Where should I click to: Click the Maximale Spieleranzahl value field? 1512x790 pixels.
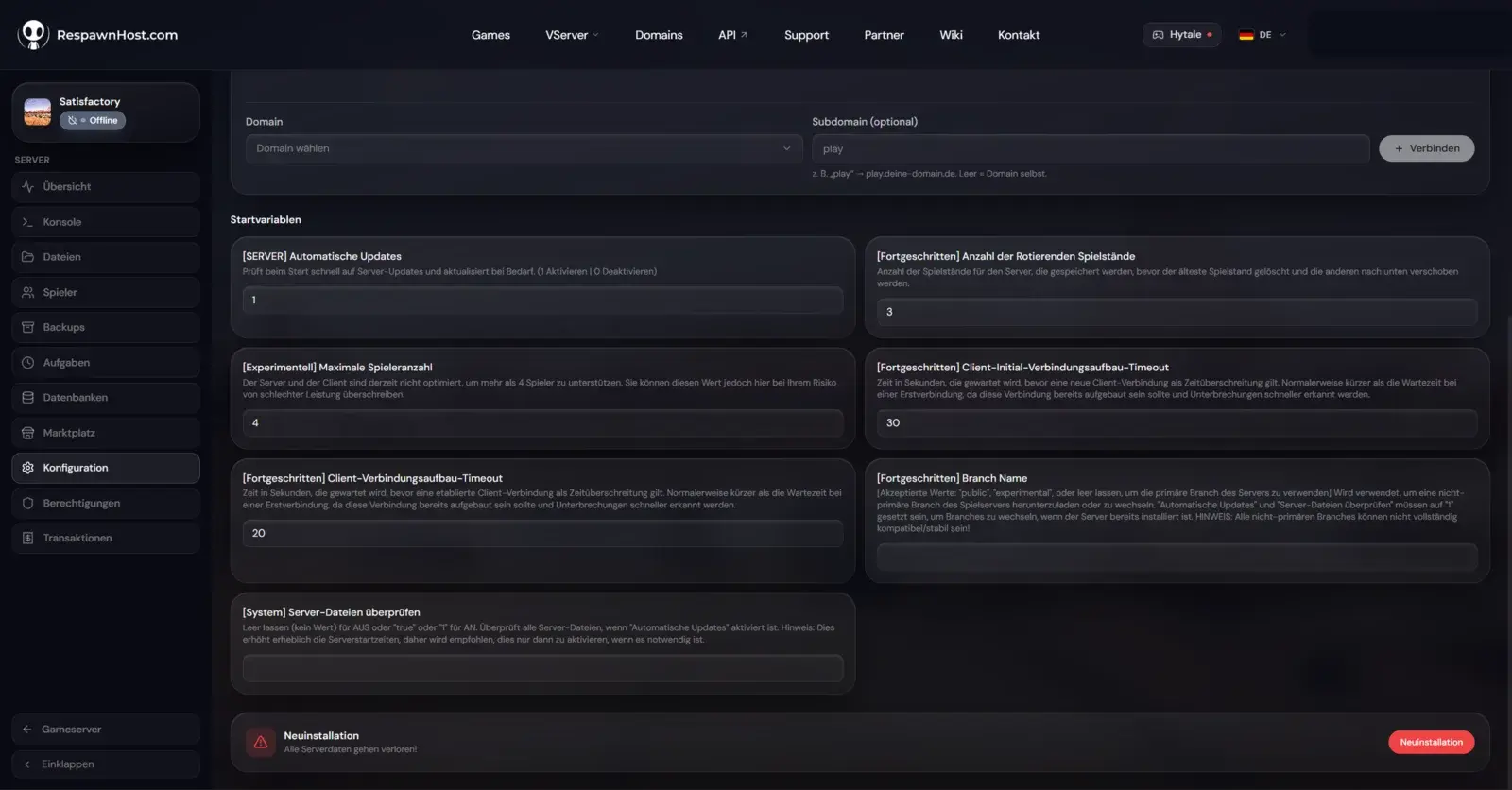tap(542, 422)
